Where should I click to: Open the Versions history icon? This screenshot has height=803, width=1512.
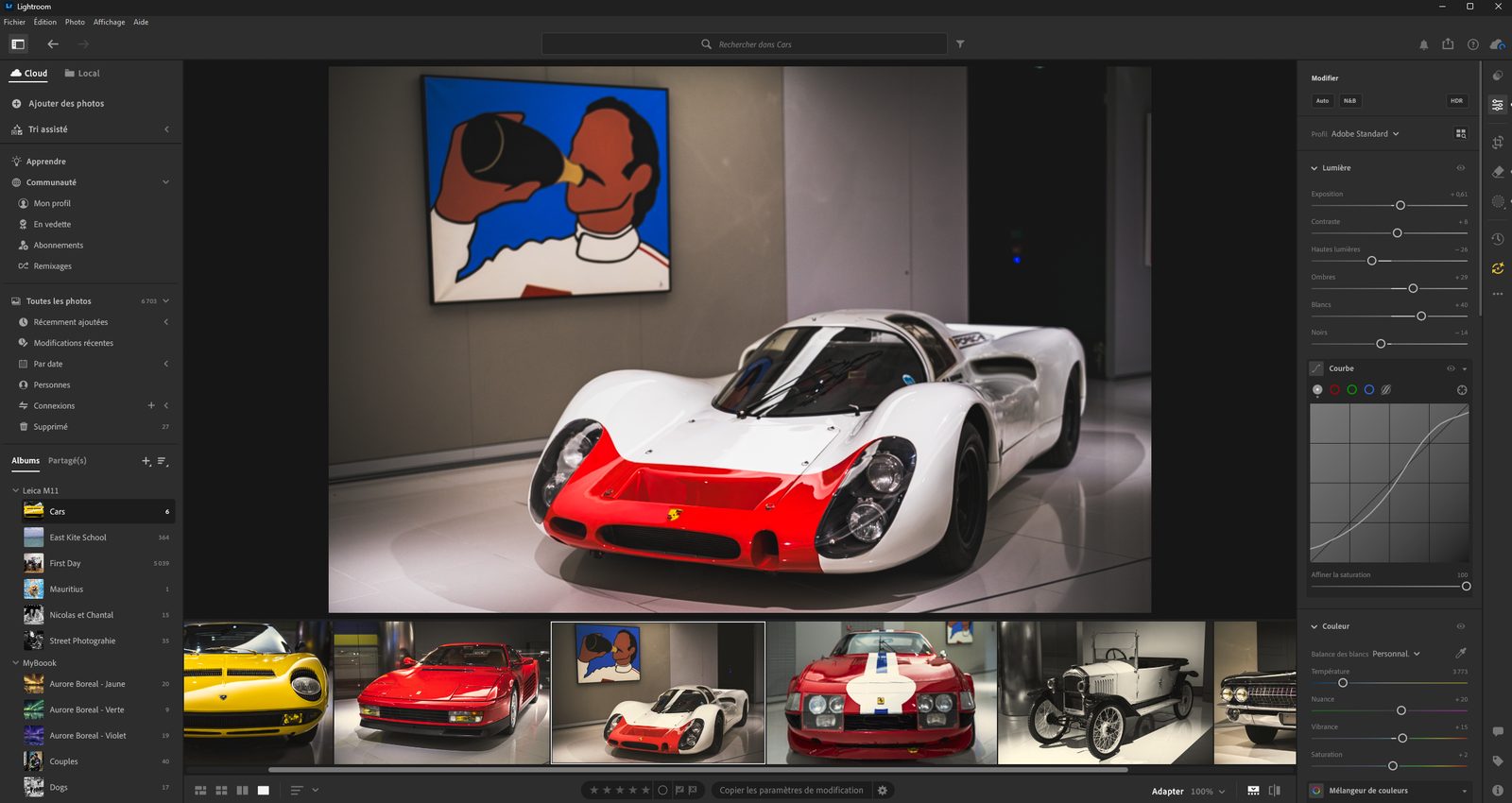(x=1498, y=239)
